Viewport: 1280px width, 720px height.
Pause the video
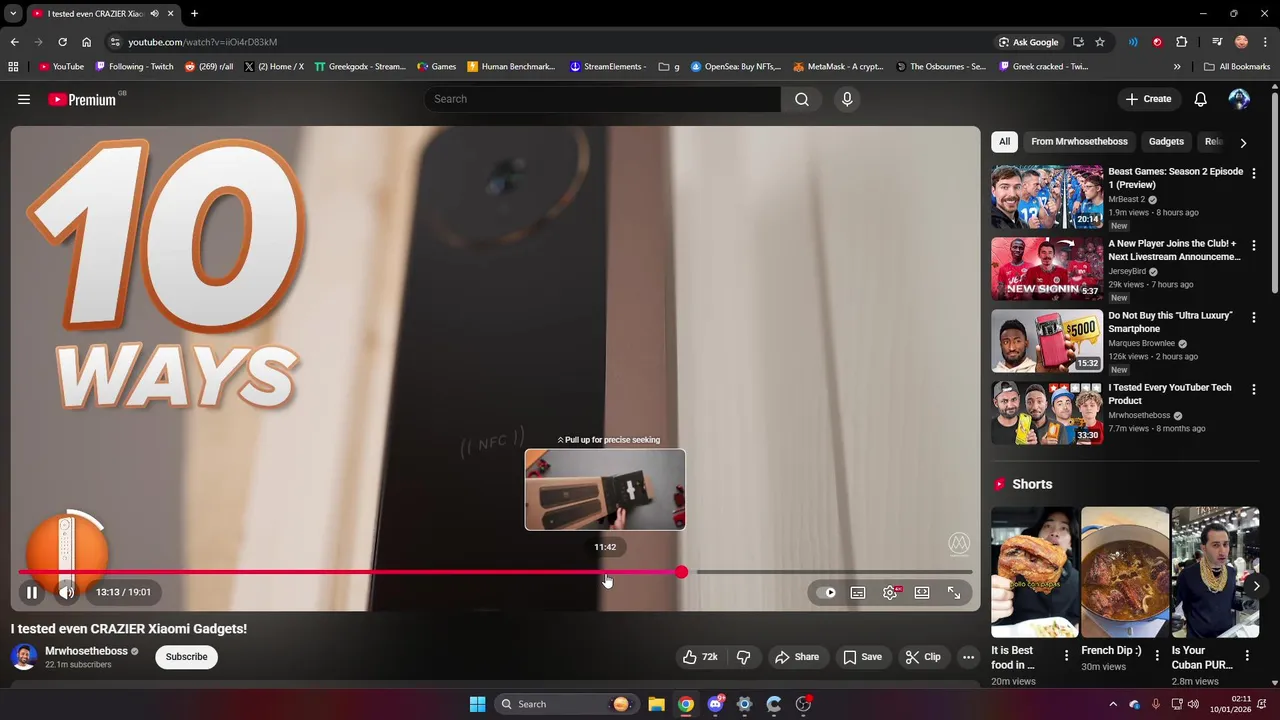(x=32, y=593)
